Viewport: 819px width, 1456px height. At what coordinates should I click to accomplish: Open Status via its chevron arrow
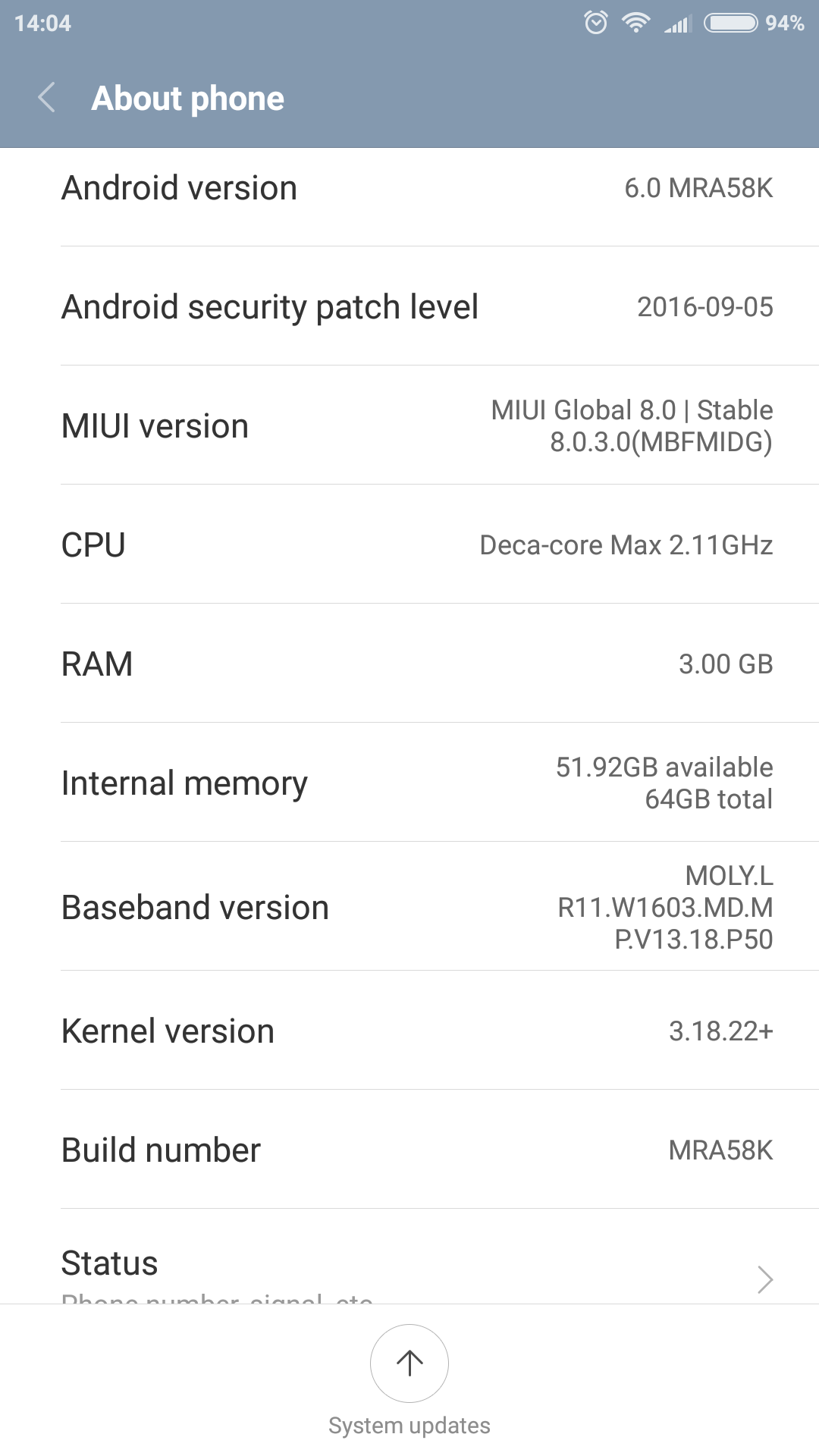765,1279
